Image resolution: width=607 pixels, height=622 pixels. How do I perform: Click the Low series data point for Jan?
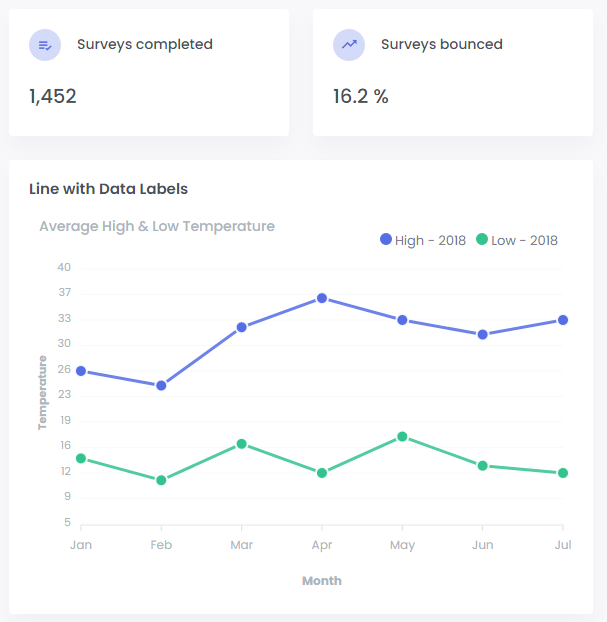(x=81, y=458)
